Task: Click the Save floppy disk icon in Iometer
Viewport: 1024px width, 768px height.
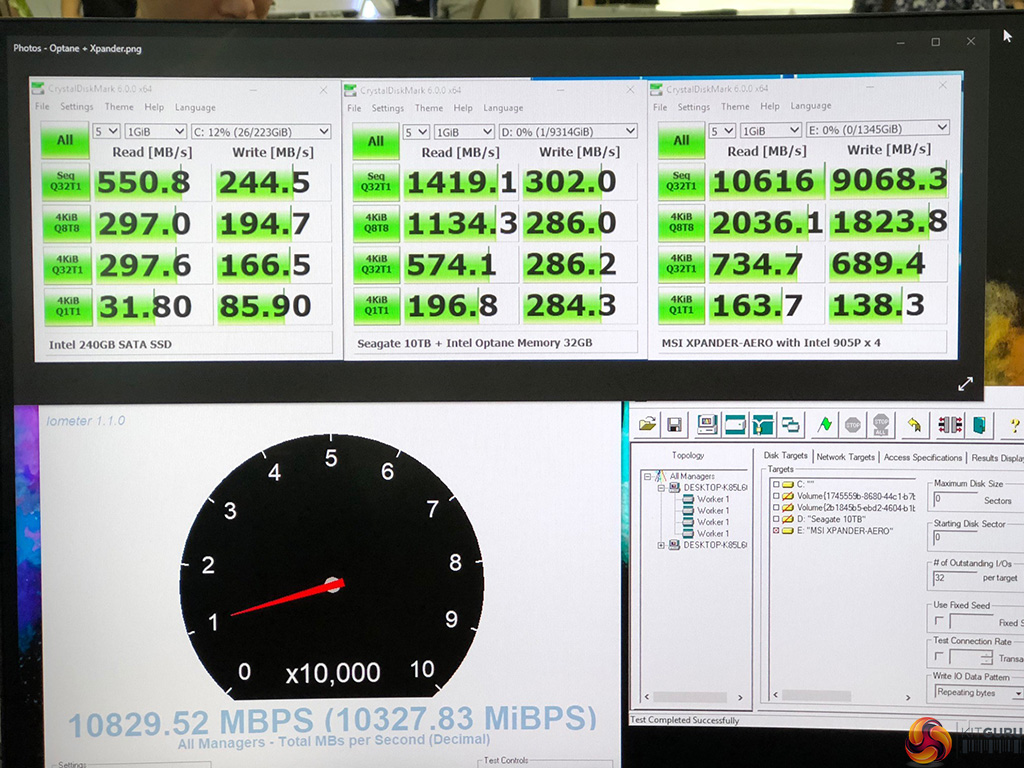Action: [675, 425]
